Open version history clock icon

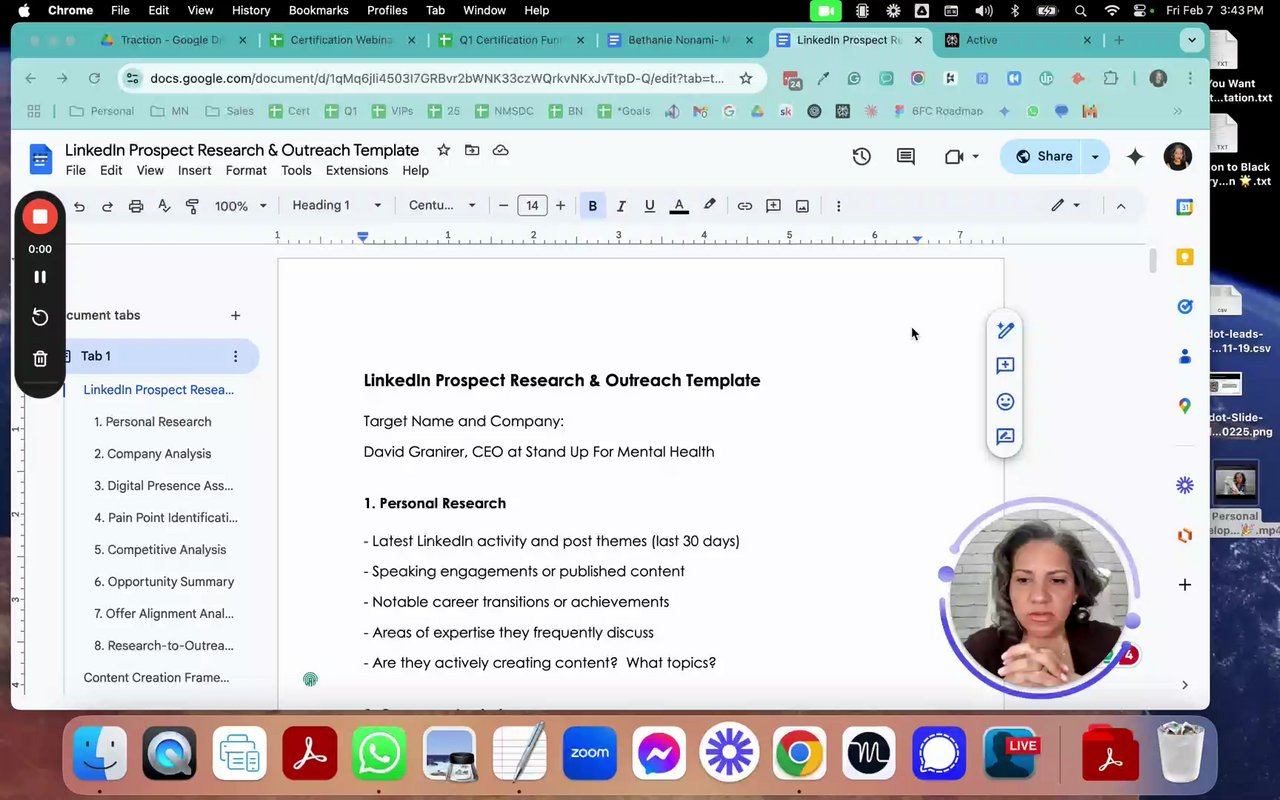point(861,156)
